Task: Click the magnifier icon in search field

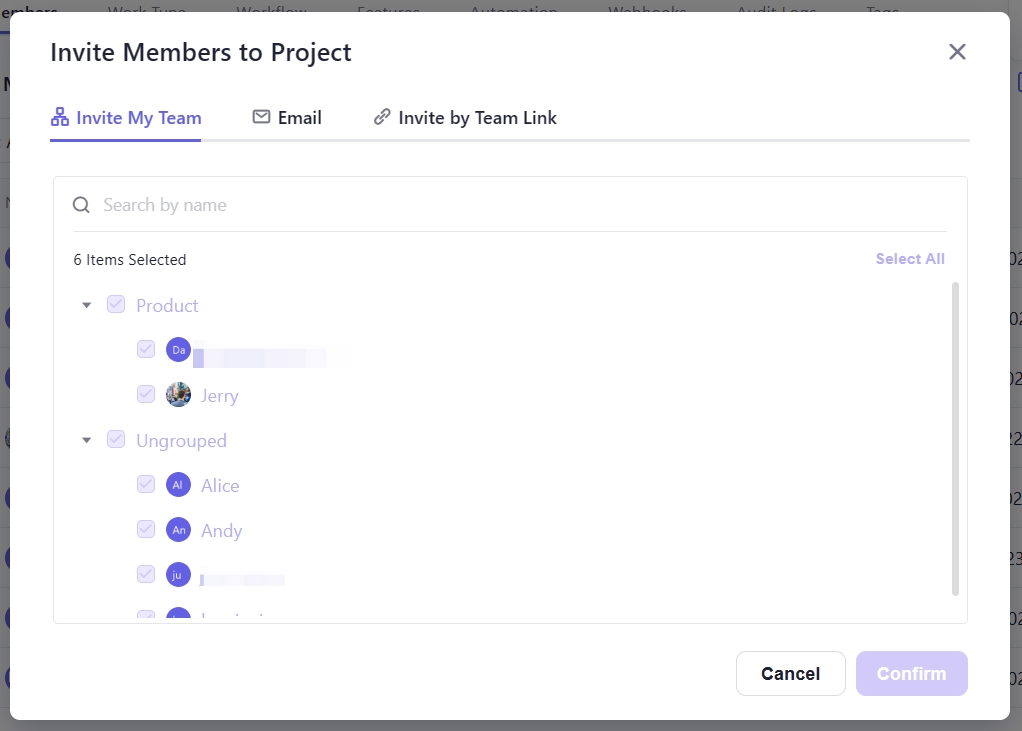Action: pos(82,205)
